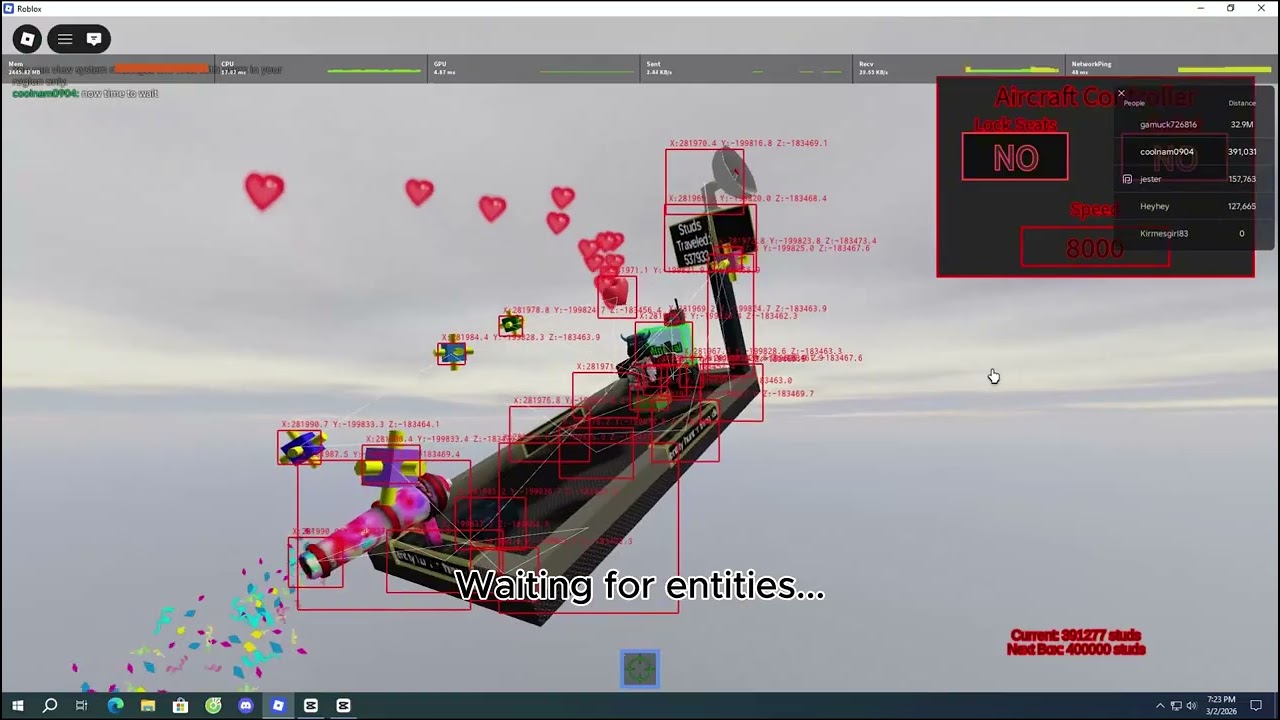Viewport: 1280px width, 720px height.
Task: Click the badge icon beside jester
Action: click(x=1128, y=179)
